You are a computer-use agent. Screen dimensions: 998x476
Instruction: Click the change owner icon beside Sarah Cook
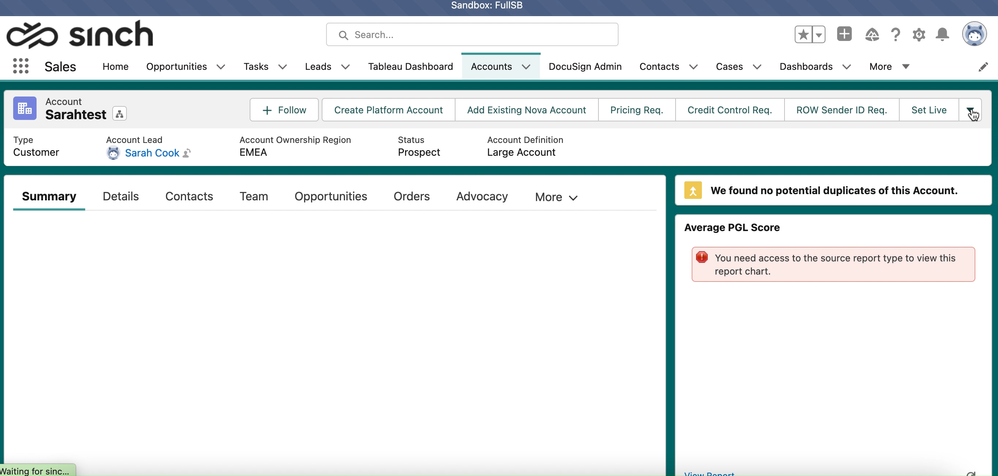point(186,153)
